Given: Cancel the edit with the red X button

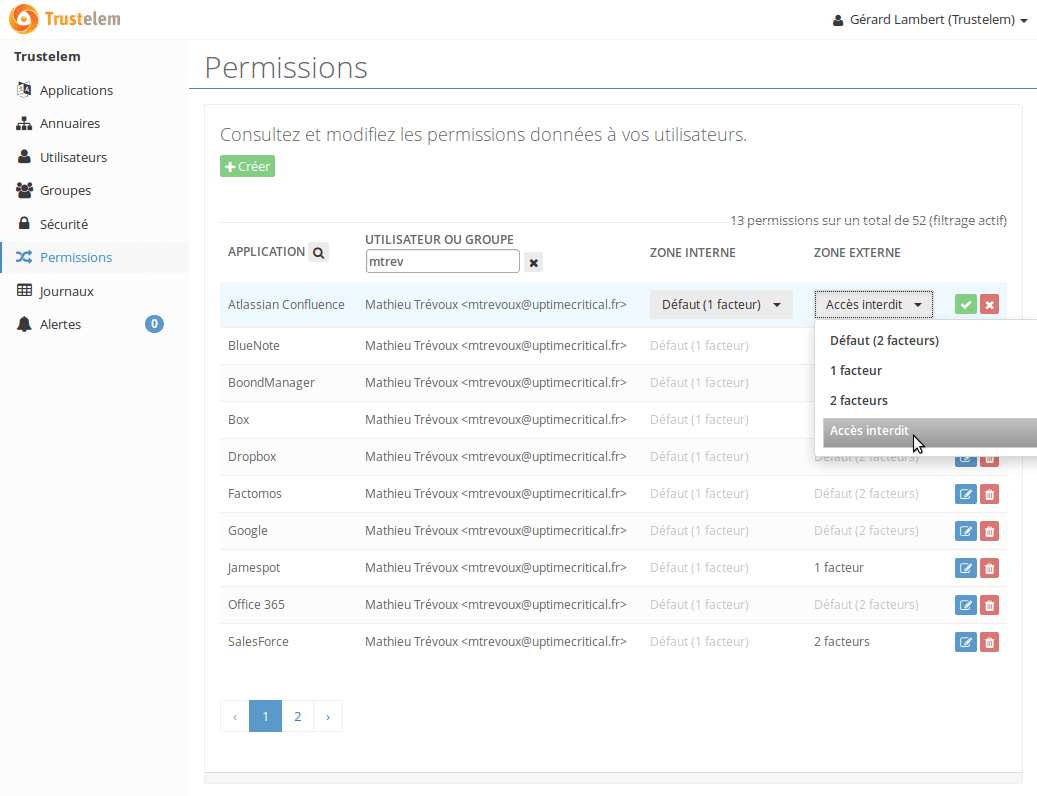Looking at the screenshot, I should pos(989,305).
